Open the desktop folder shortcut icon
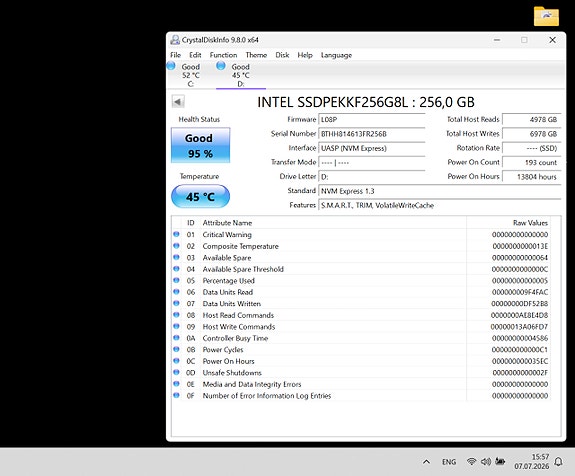 (546, 16)
